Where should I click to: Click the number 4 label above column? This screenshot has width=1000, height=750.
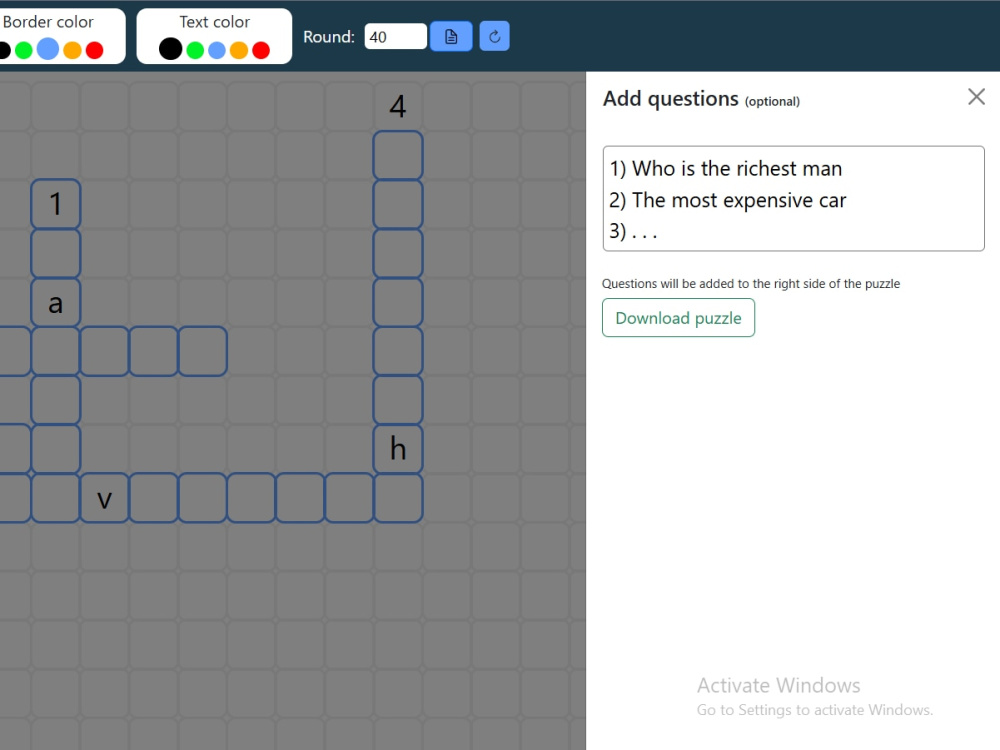tap(398, 106)
